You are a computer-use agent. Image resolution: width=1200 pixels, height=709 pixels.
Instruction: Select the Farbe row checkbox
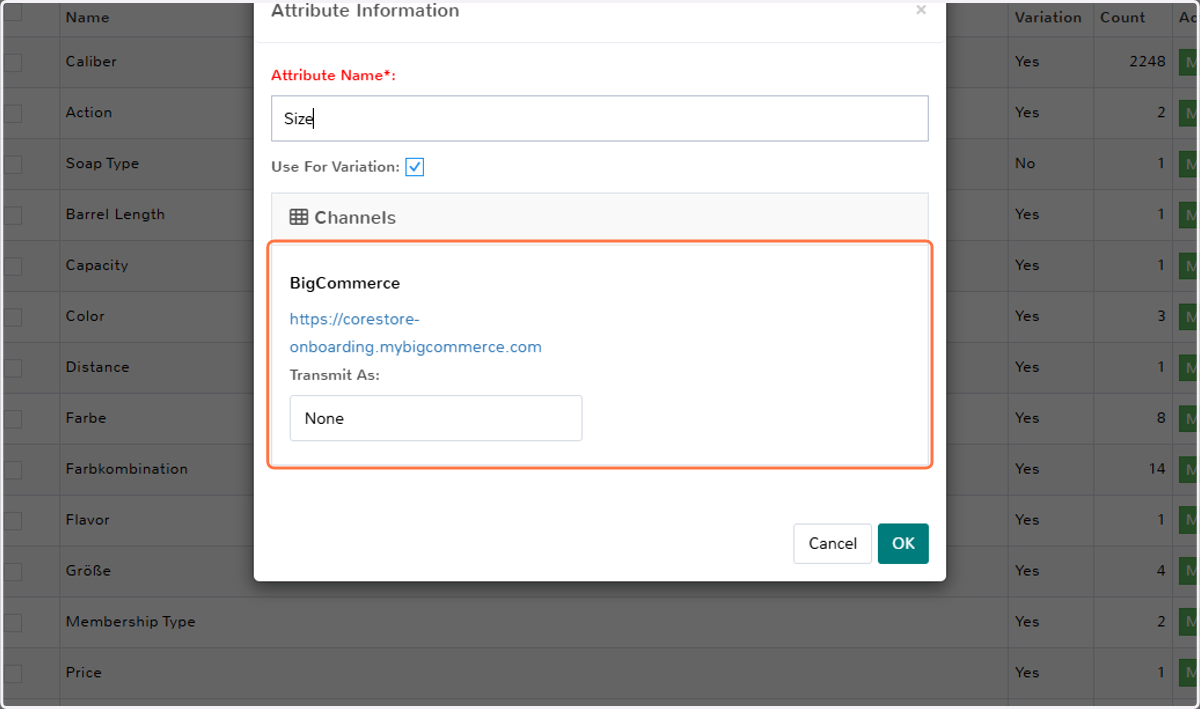tap(12, 419)
